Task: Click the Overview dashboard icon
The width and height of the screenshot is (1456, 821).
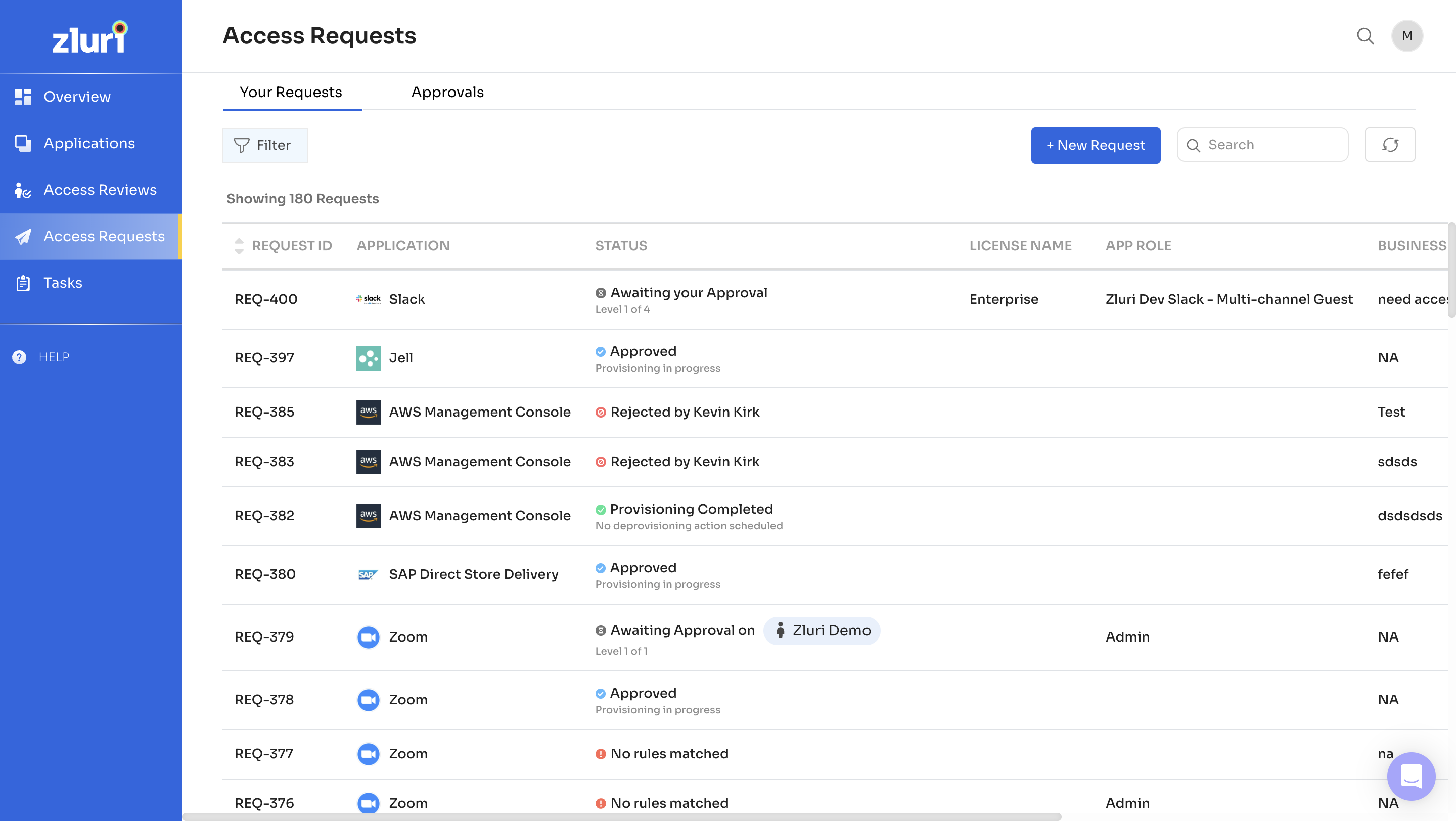Action: point(23,97)
